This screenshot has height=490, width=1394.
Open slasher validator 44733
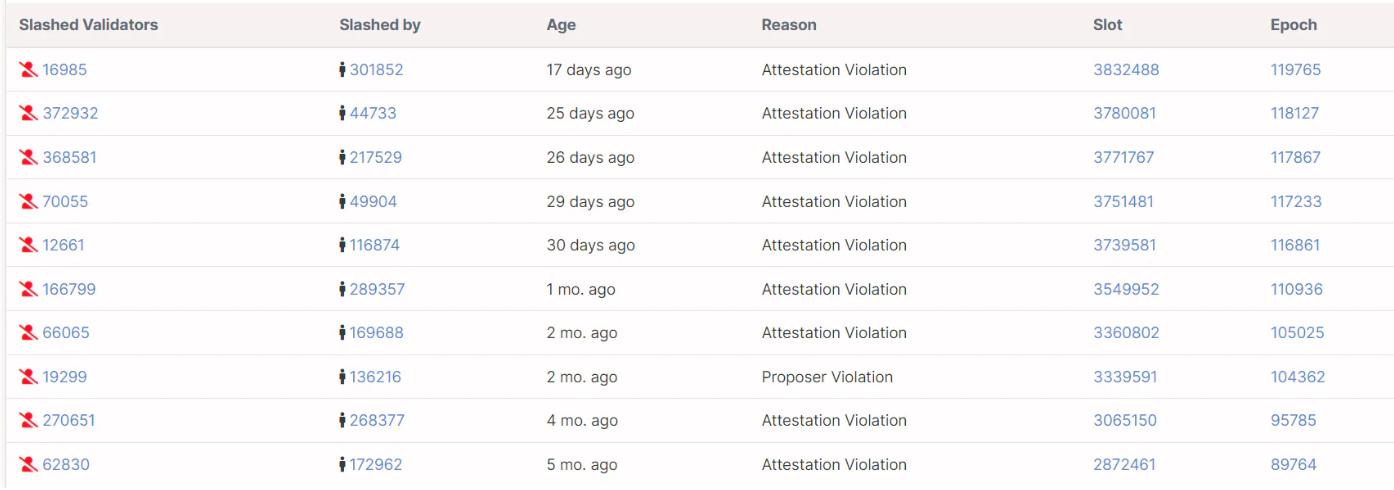(x=373, y=114)
